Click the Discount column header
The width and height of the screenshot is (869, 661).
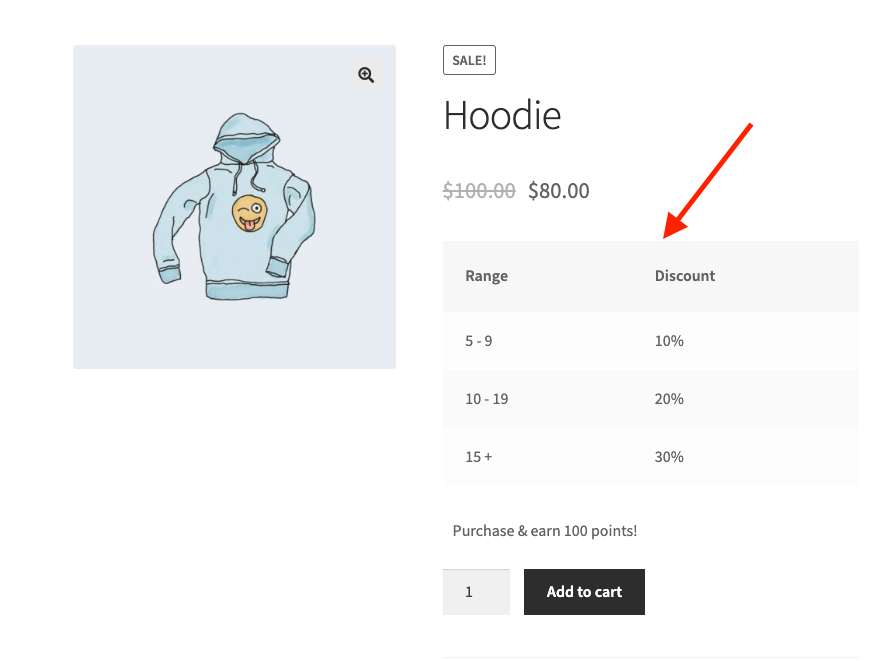coord(685,276)
